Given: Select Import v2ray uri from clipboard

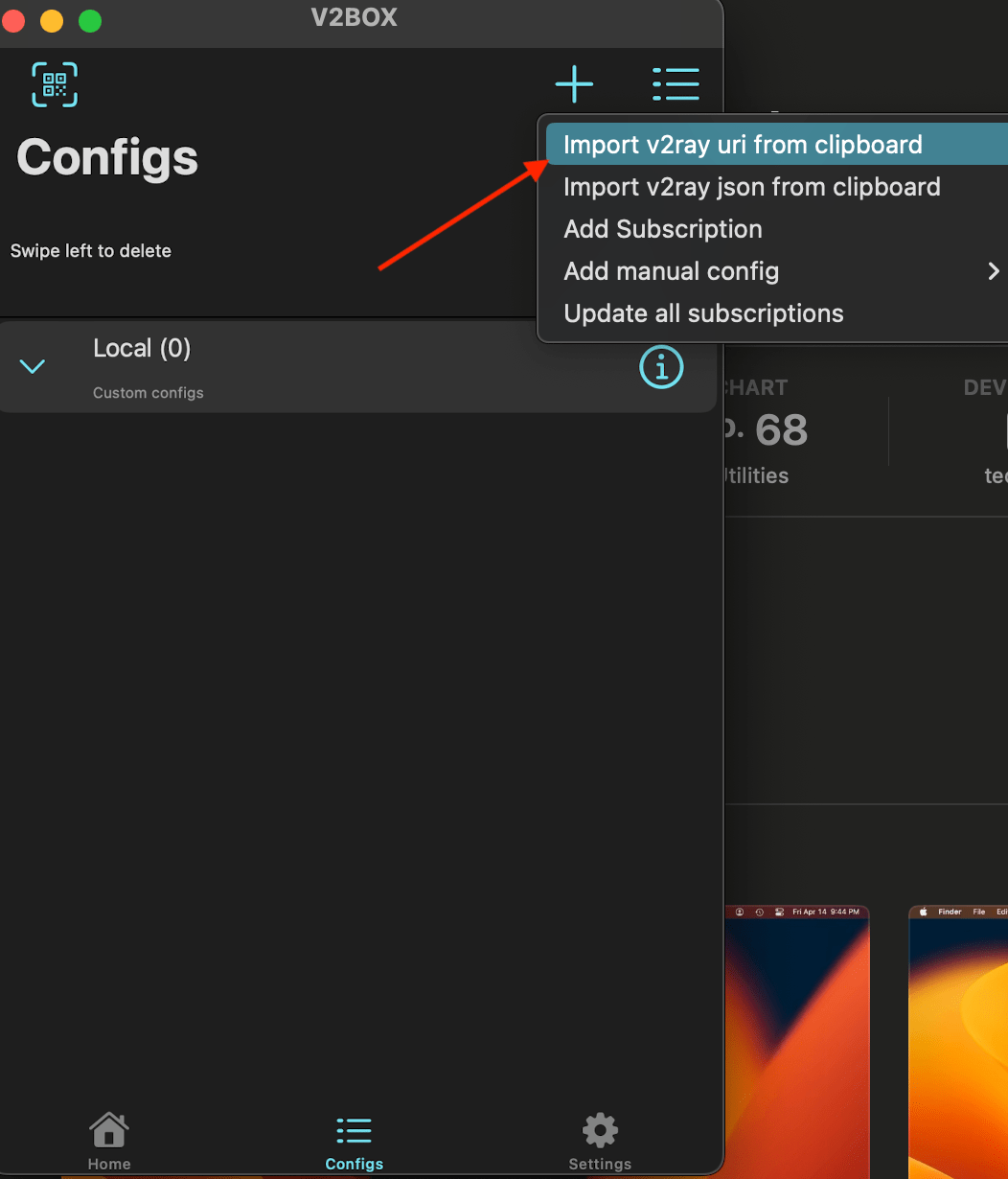Looking at the screenshot, I should [776, 145].
